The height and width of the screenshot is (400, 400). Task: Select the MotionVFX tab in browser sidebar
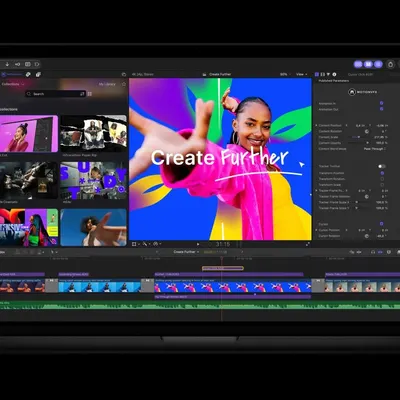point(12,74)
